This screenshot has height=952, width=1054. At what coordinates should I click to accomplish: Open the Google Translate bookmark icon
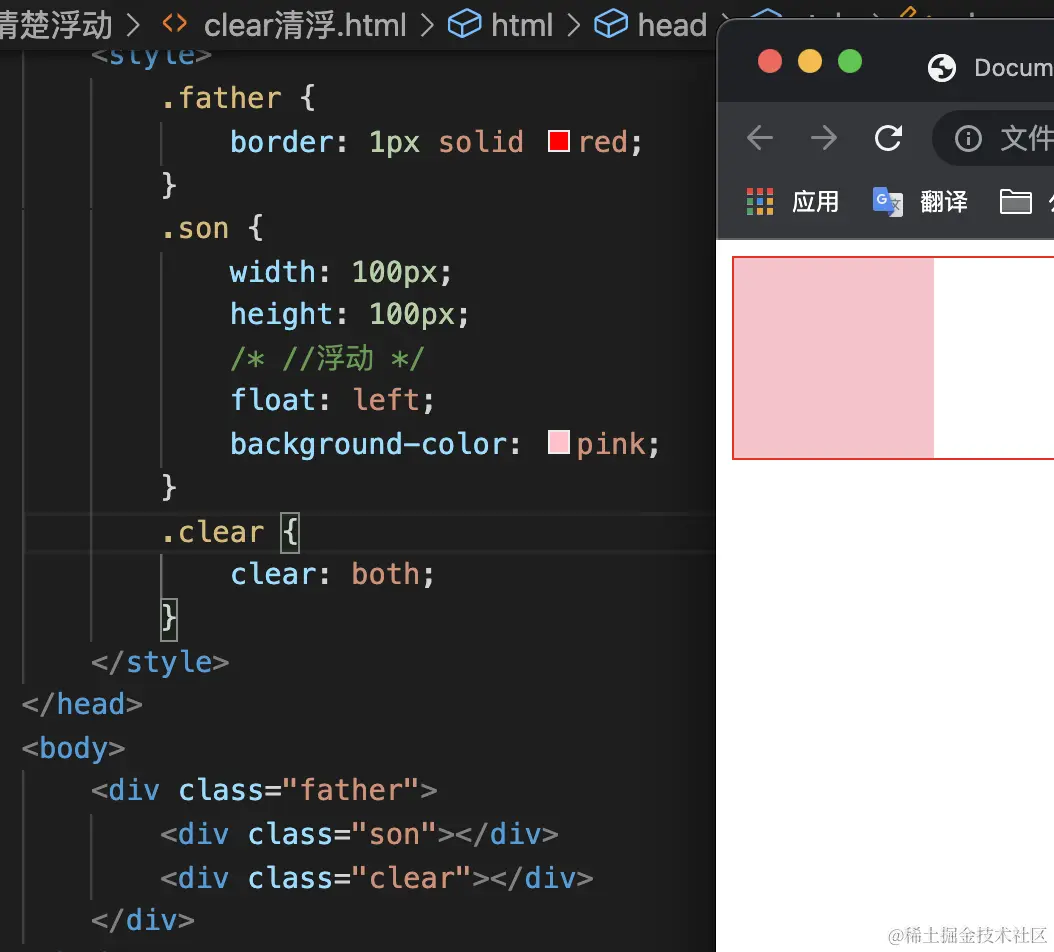pyautogui.click(x=887, y=202)
